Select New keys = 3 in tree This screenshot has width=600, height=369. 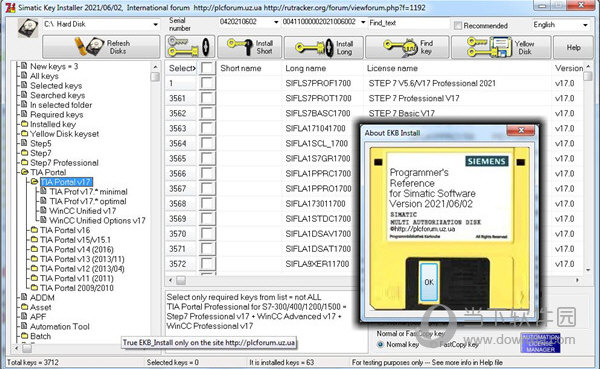coord(54,66)
